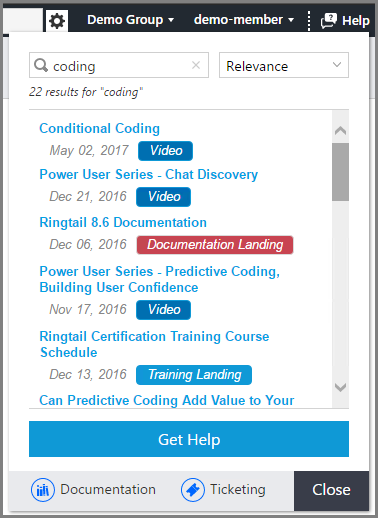
Task: Open the Conditional Coding result
Action: pos(100,128)
